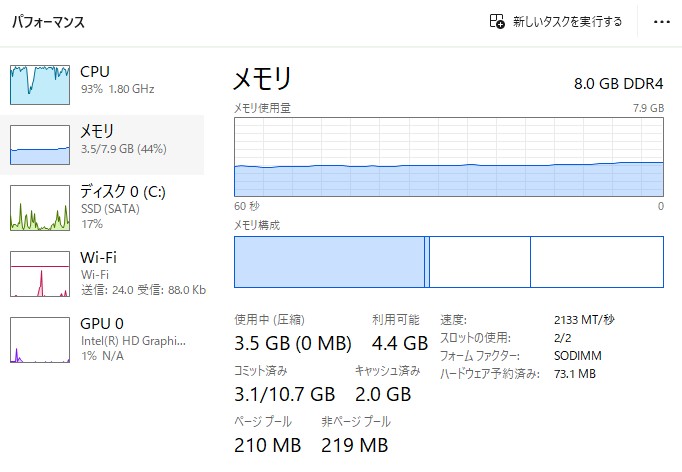Click the disk activity mini graph
This screenshot has height=472, width=682.
pos(40,208)
